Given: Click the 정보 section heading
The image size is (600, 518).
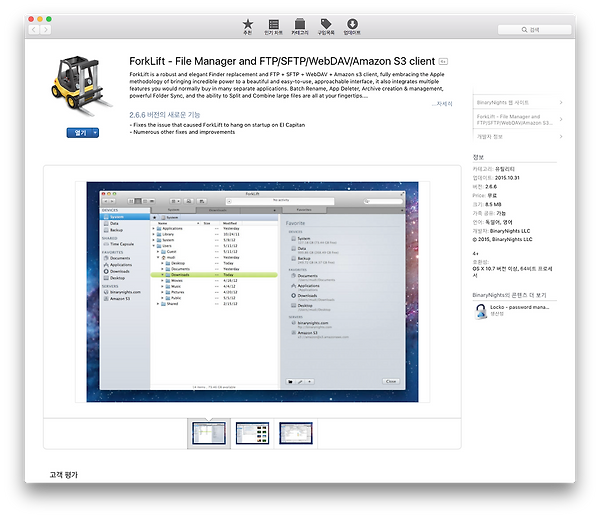Looking at the screenshot, I should 478,157.
